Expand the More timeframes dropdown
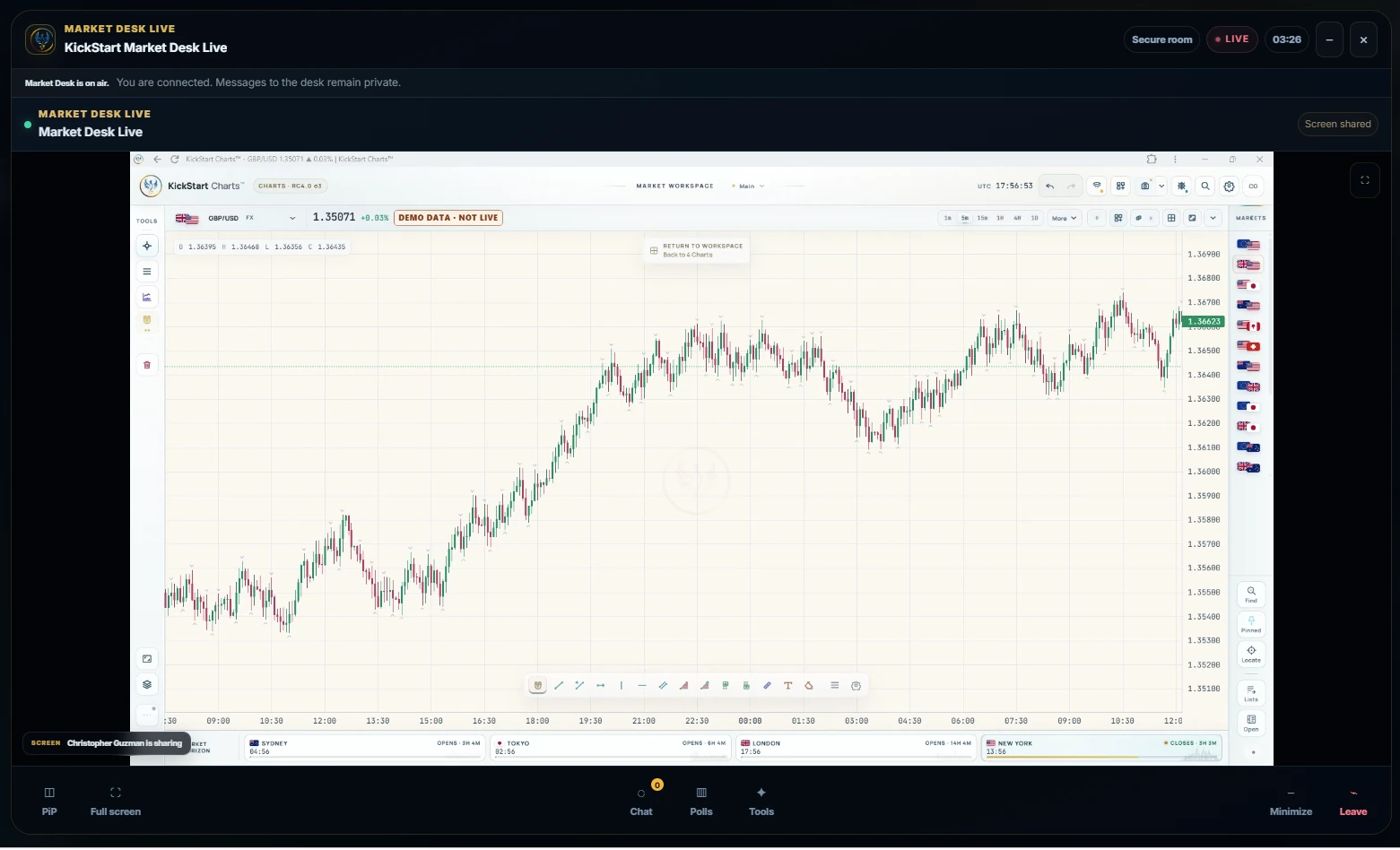 point(1064,218)
